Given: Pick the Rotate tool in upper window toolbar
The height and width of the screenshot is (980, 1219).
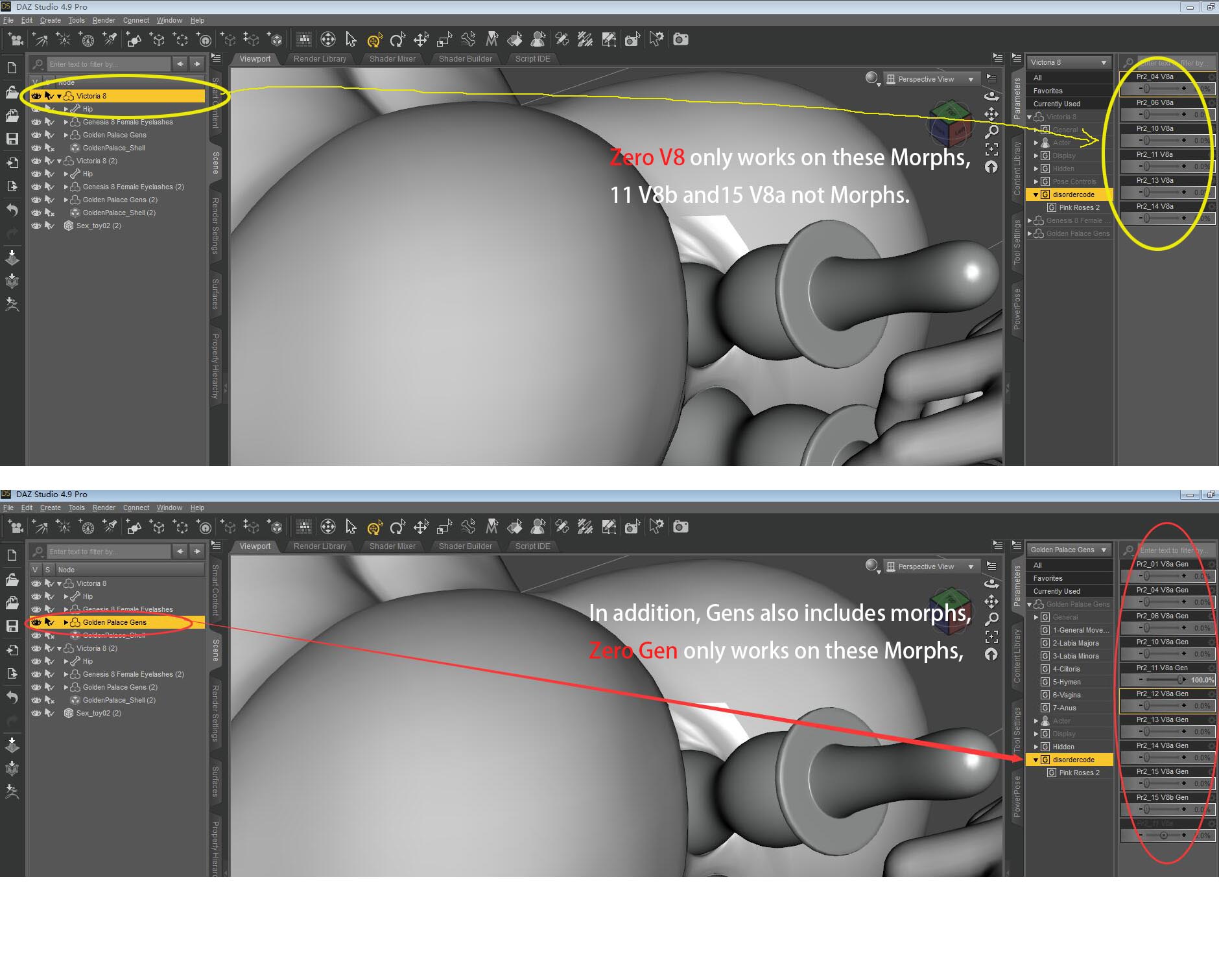Looking at the screenshot, I should [397, 40].
